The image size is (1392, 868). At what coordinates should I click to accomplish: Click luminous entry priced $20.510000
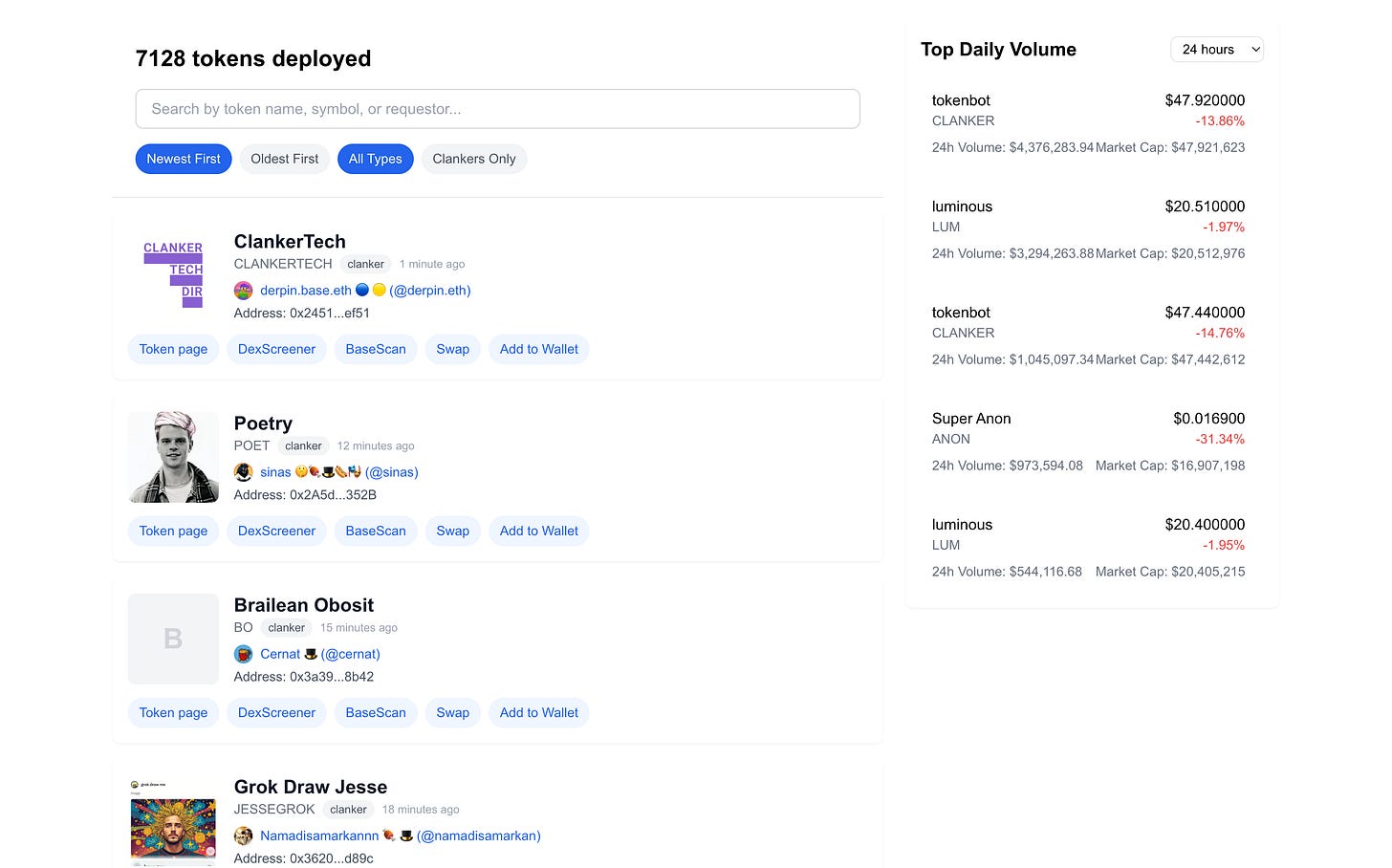[1088, 229]
